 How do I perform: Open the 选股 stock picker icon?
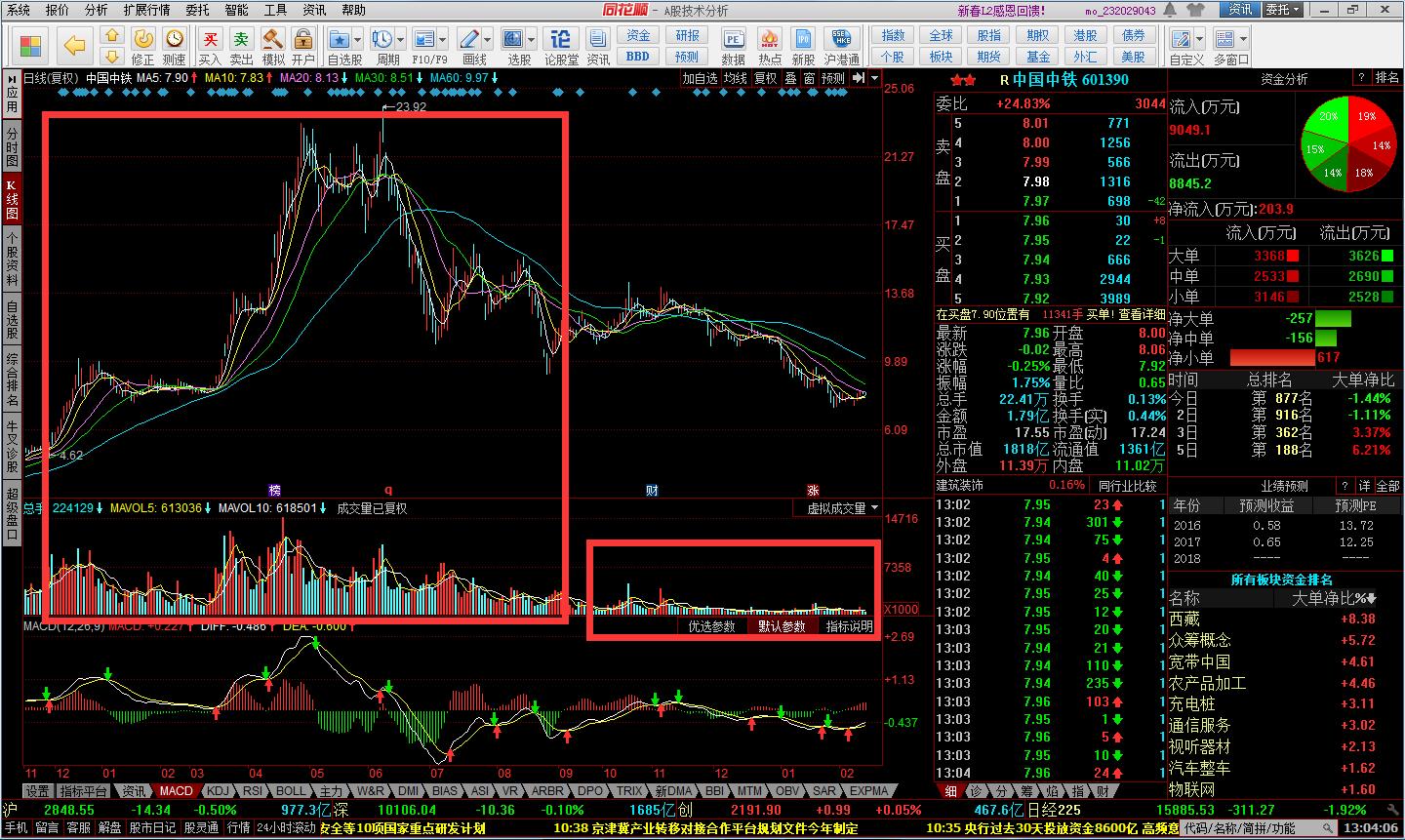(x=513, y=39)
